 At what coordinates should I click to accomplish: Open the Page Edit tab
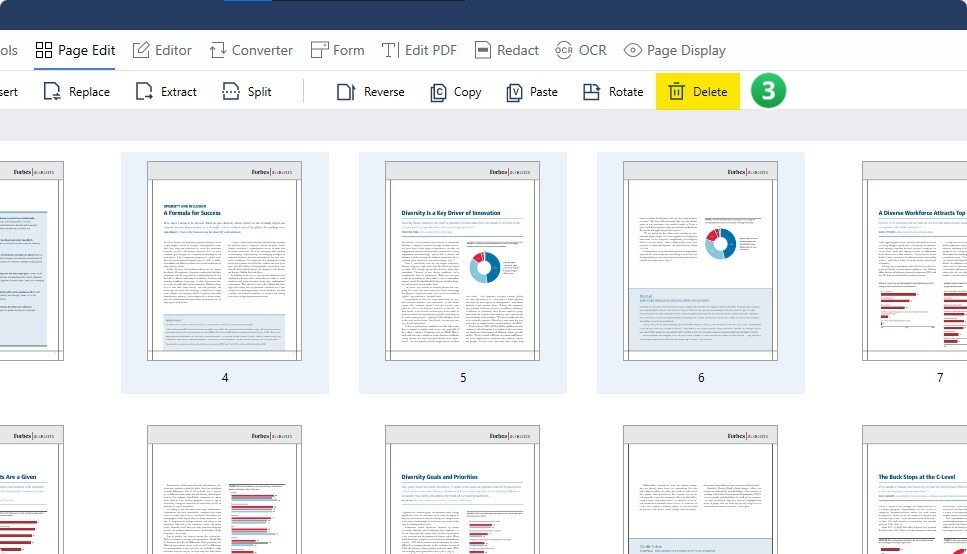75,50
